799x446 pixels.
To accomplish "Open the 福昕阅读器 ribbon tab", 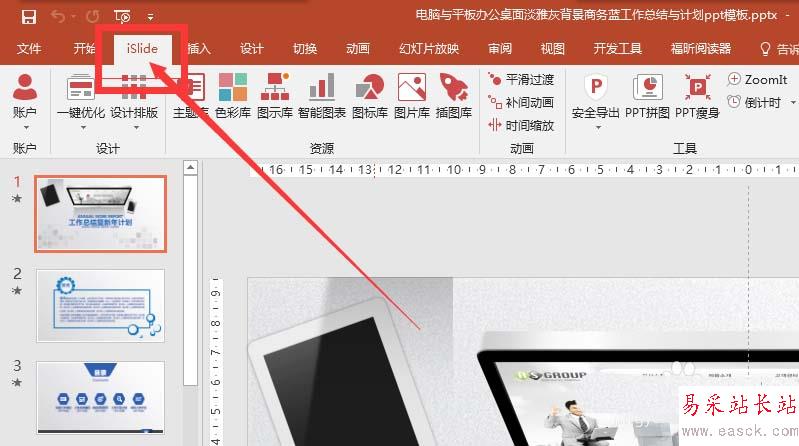I will tap(701, 49).
